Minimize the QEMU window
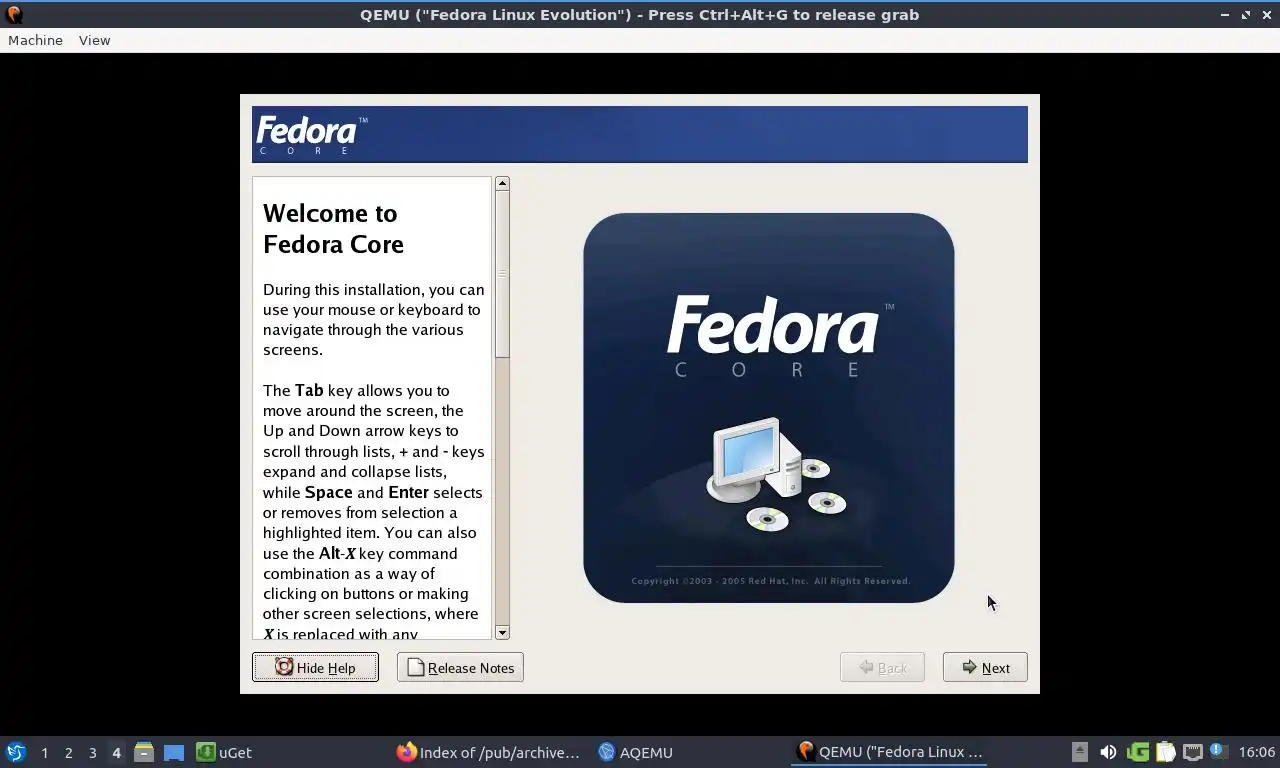This screenshot has width=1280, height=768. coord(1225,14)
